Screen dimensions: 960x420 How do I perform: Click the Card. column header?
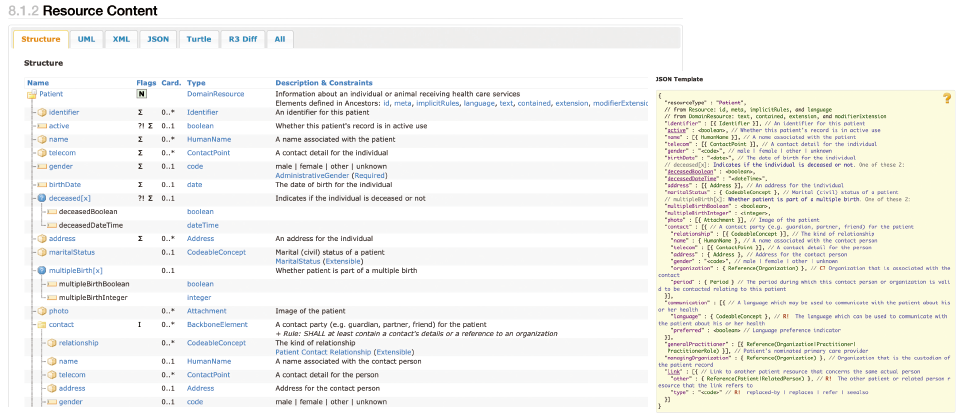[x=171, y=83]
